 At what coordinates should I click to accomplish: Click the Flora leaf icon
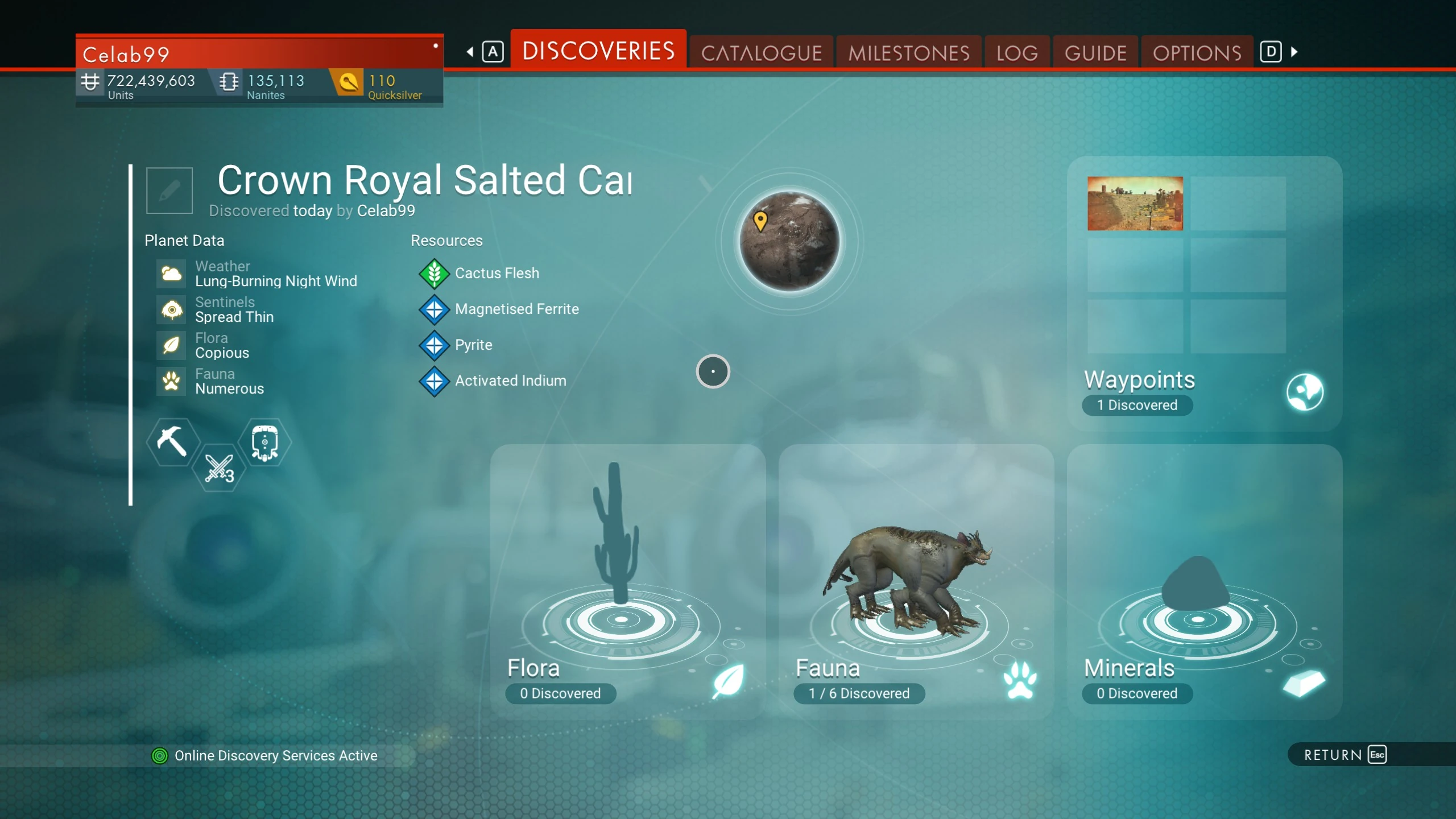coord(729,680)
